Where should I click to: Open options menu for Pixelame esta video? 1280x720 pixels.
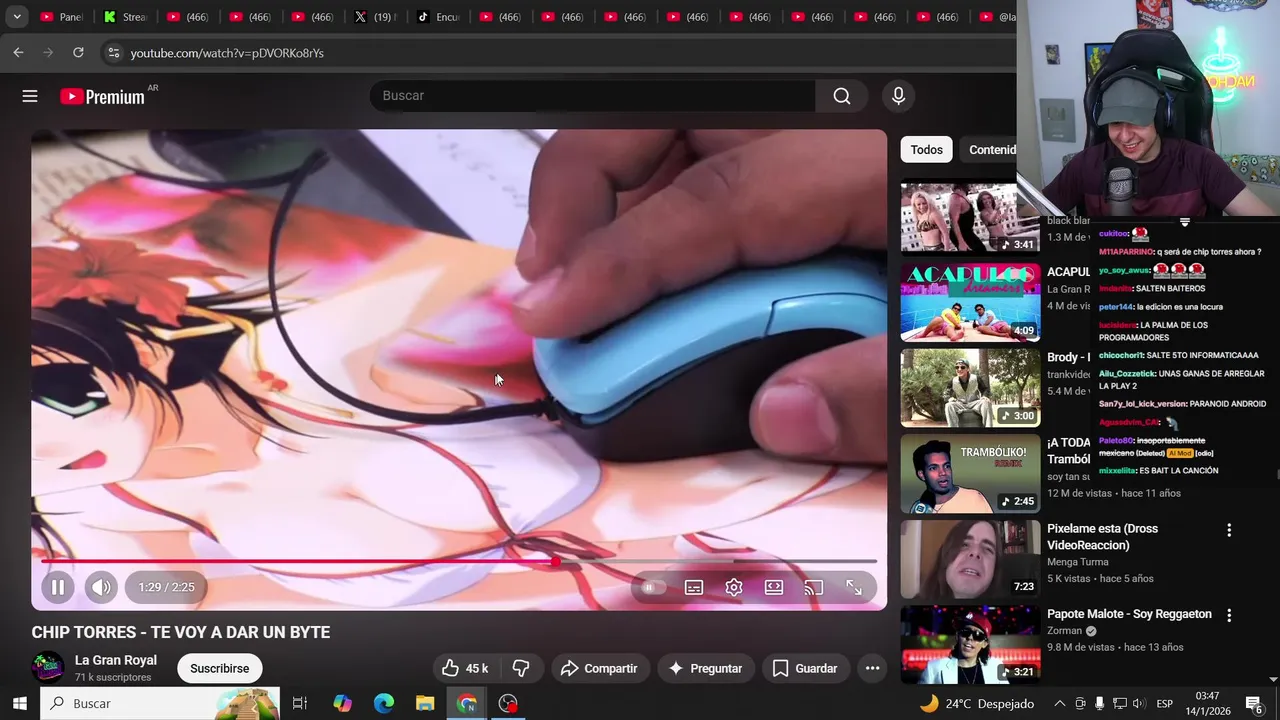coord(1229,530)
